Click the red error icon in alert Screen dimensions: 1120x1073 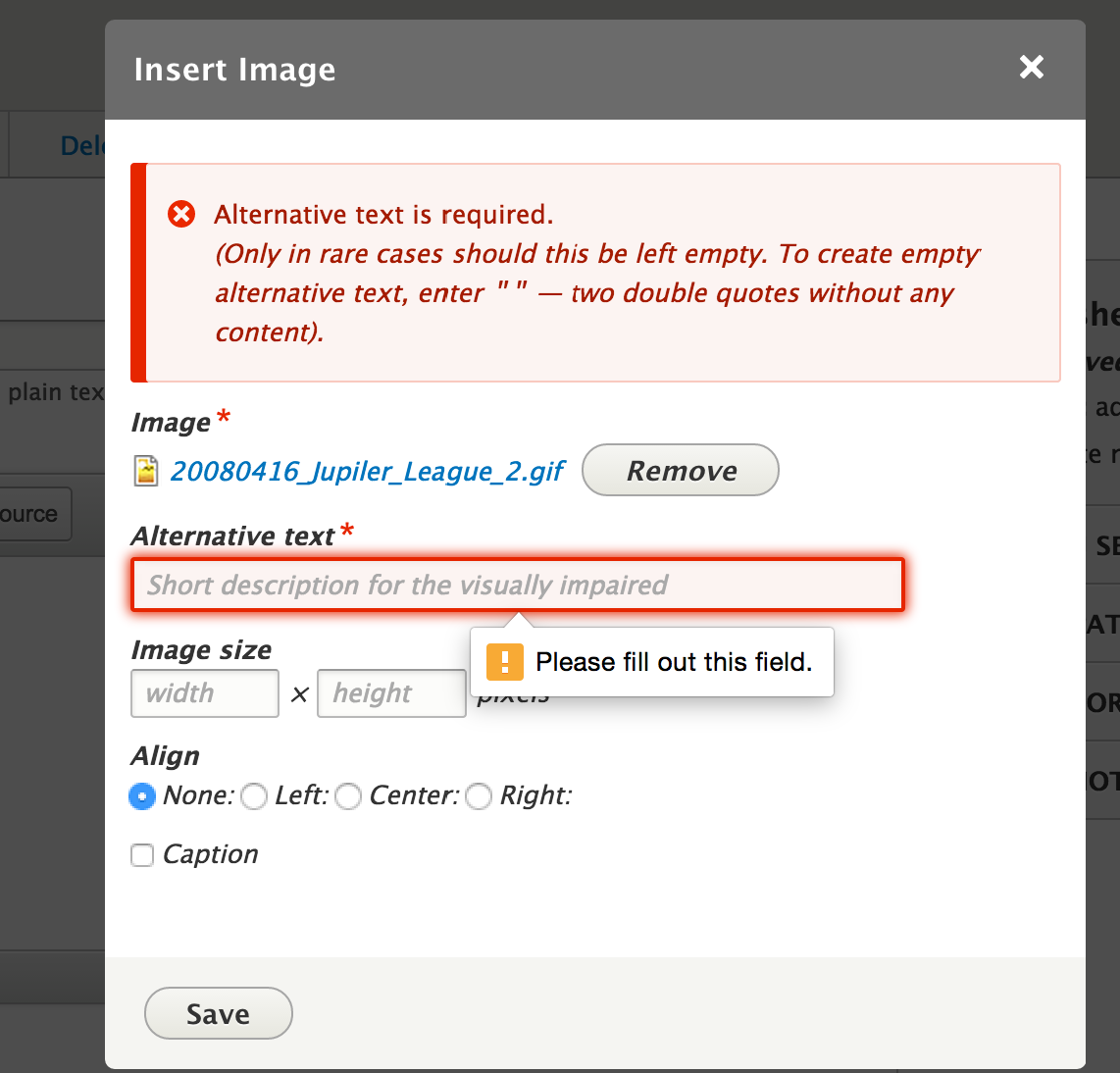pos(181,214)
